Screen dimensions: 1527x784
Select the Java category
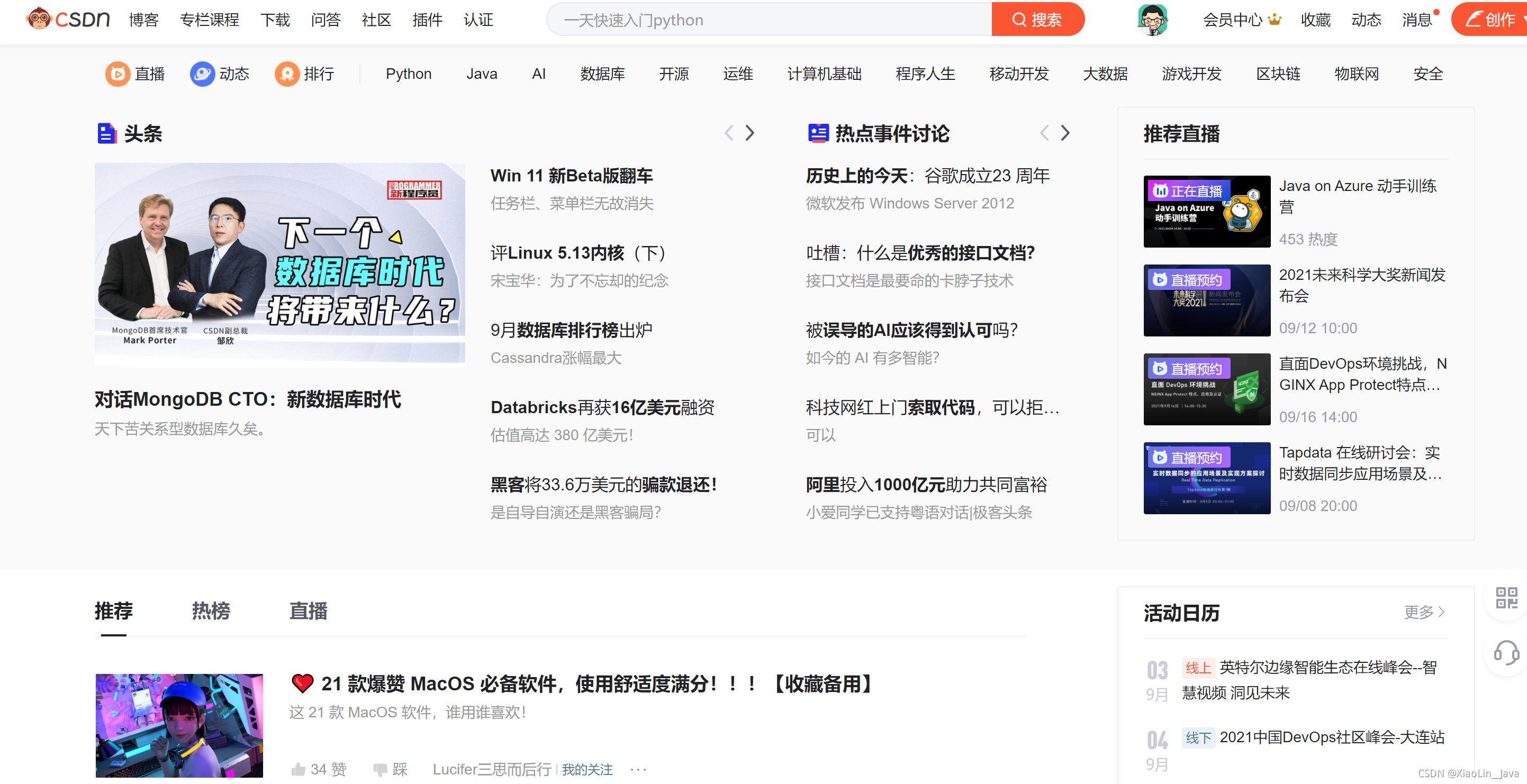point(481,74)
